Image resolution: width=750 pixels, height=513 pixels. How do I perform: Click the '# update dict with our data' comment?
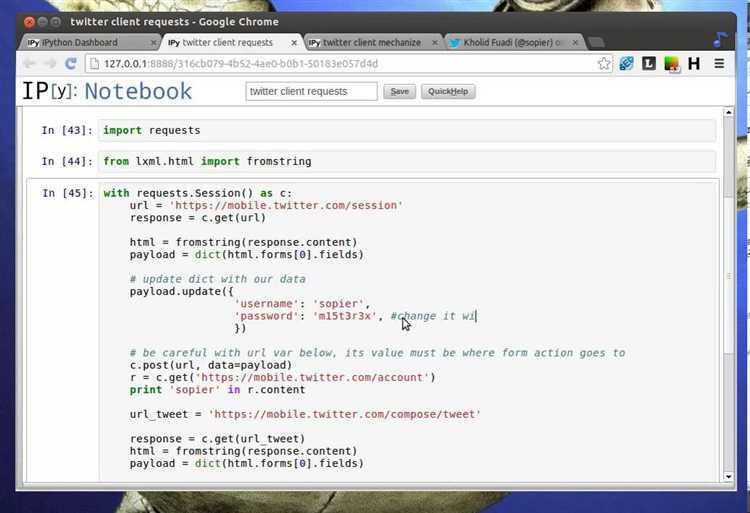pyautogui.click(x=218, y=279)
